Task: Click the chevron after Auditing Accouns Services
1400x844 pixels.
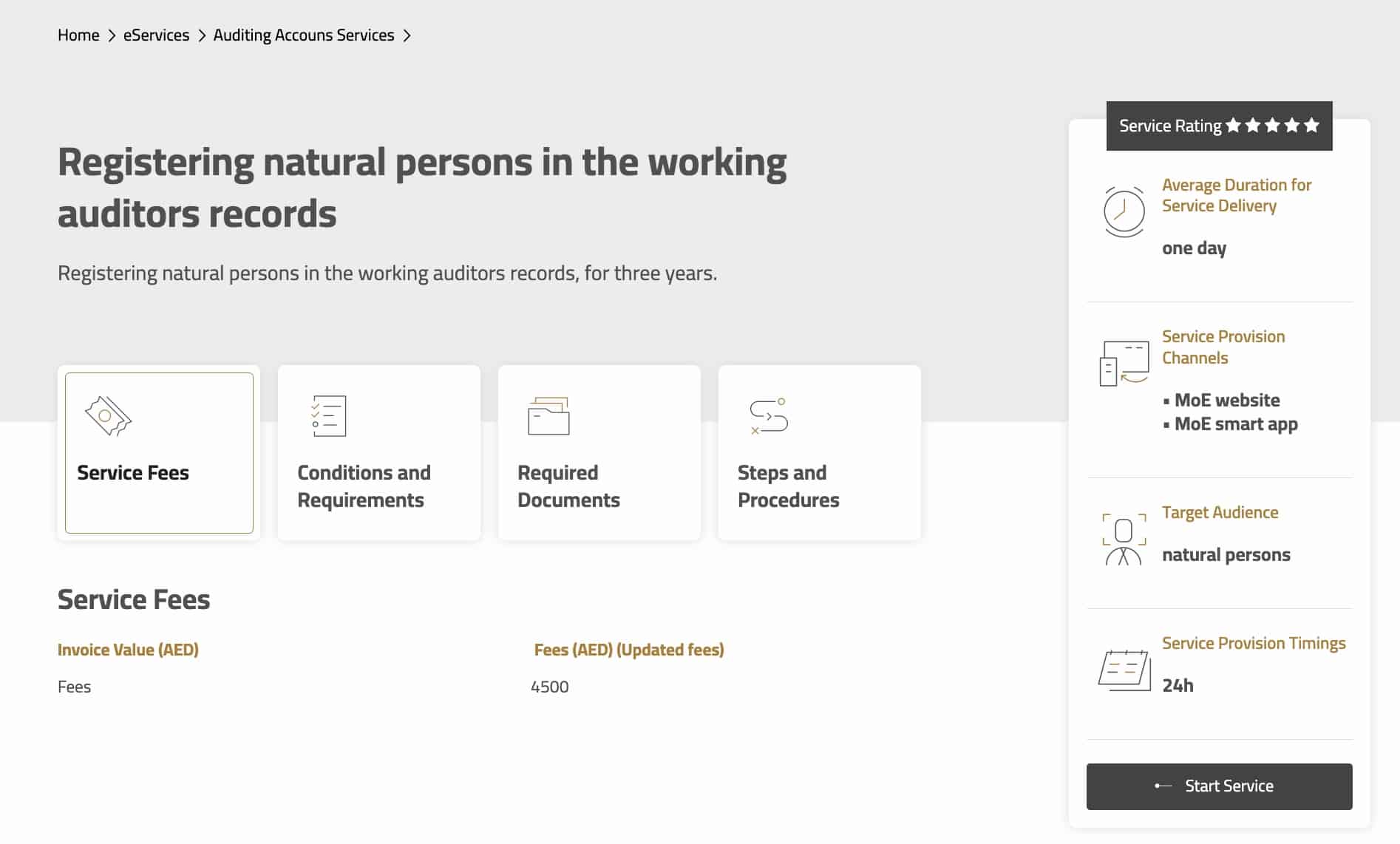Action: (407, 35)
